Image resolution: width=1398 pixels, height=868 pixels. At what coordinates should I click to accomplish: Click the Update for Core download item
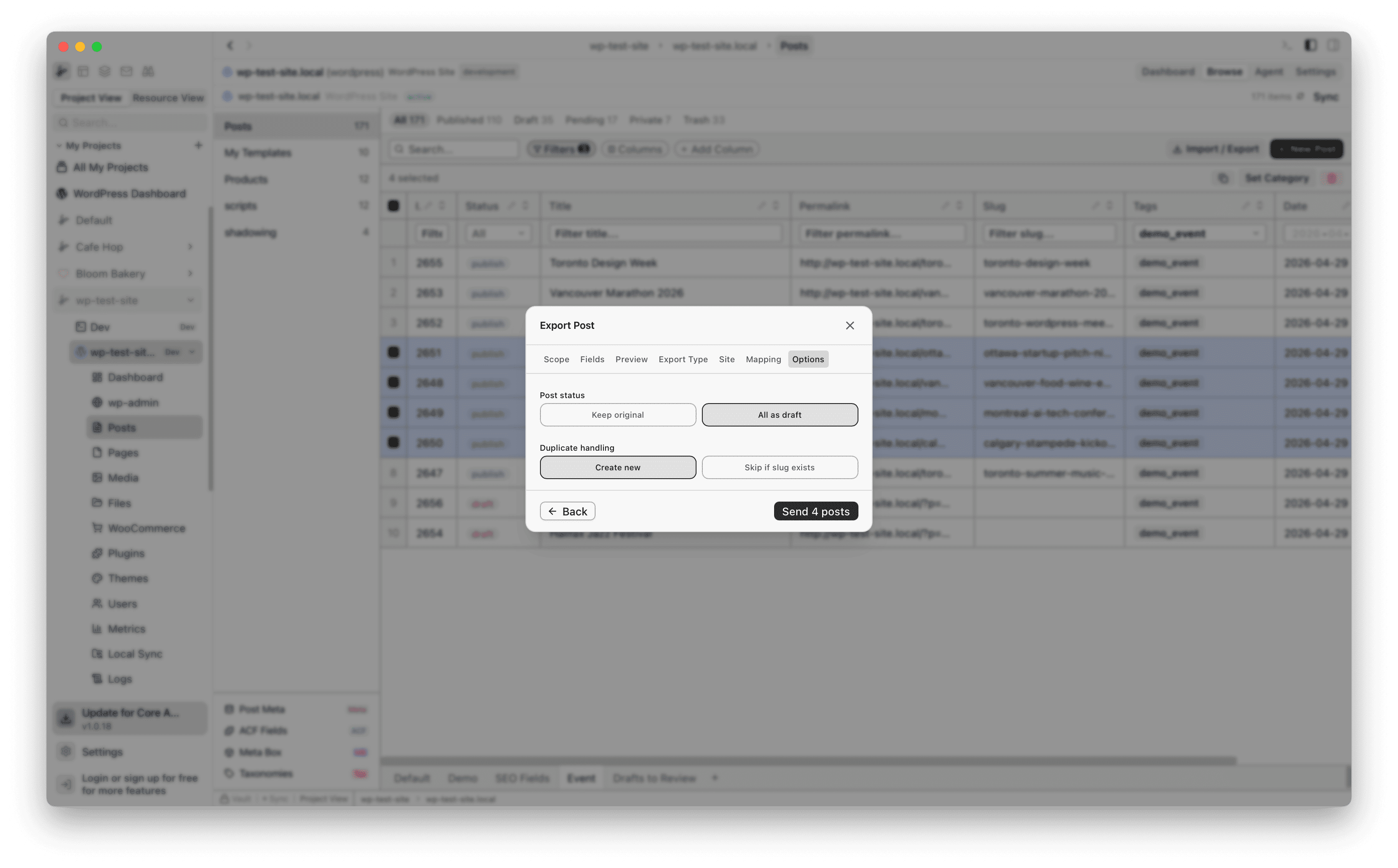[130, 718]
